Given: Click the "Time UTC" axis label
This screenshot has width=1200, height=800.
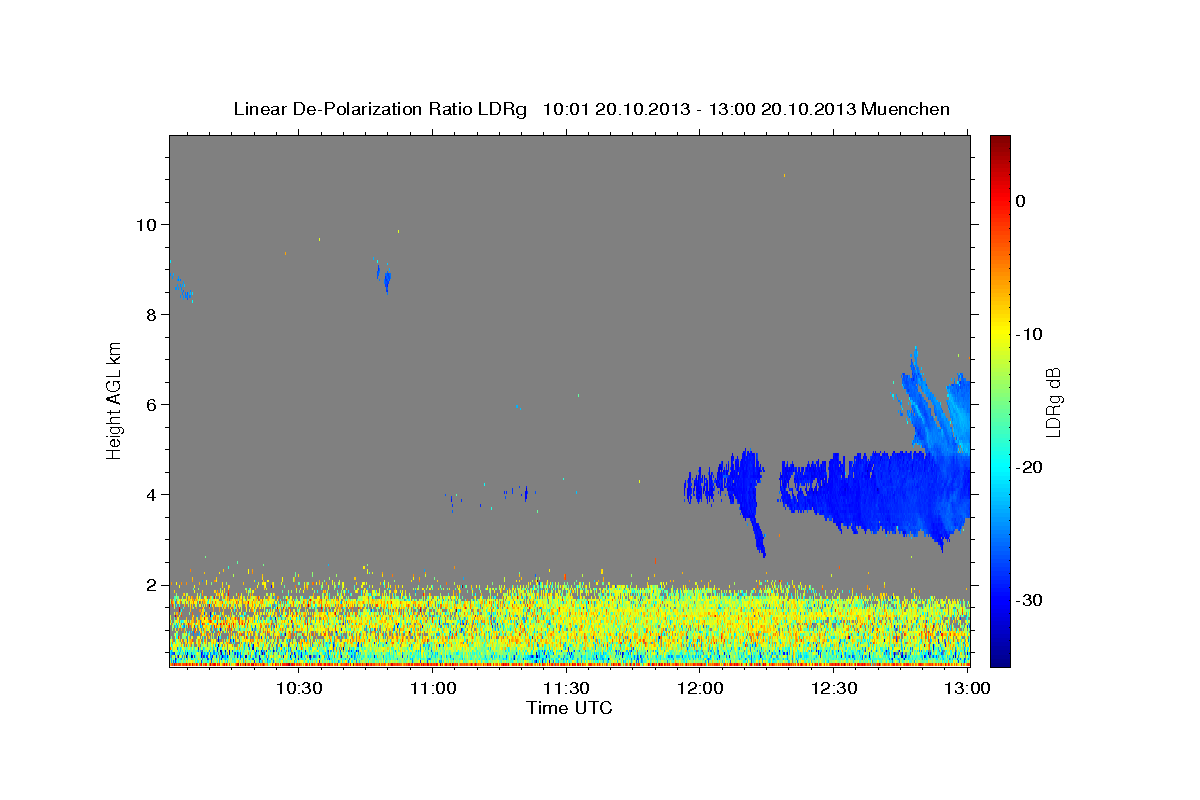Looking at the screenshot, I should 569,708.
